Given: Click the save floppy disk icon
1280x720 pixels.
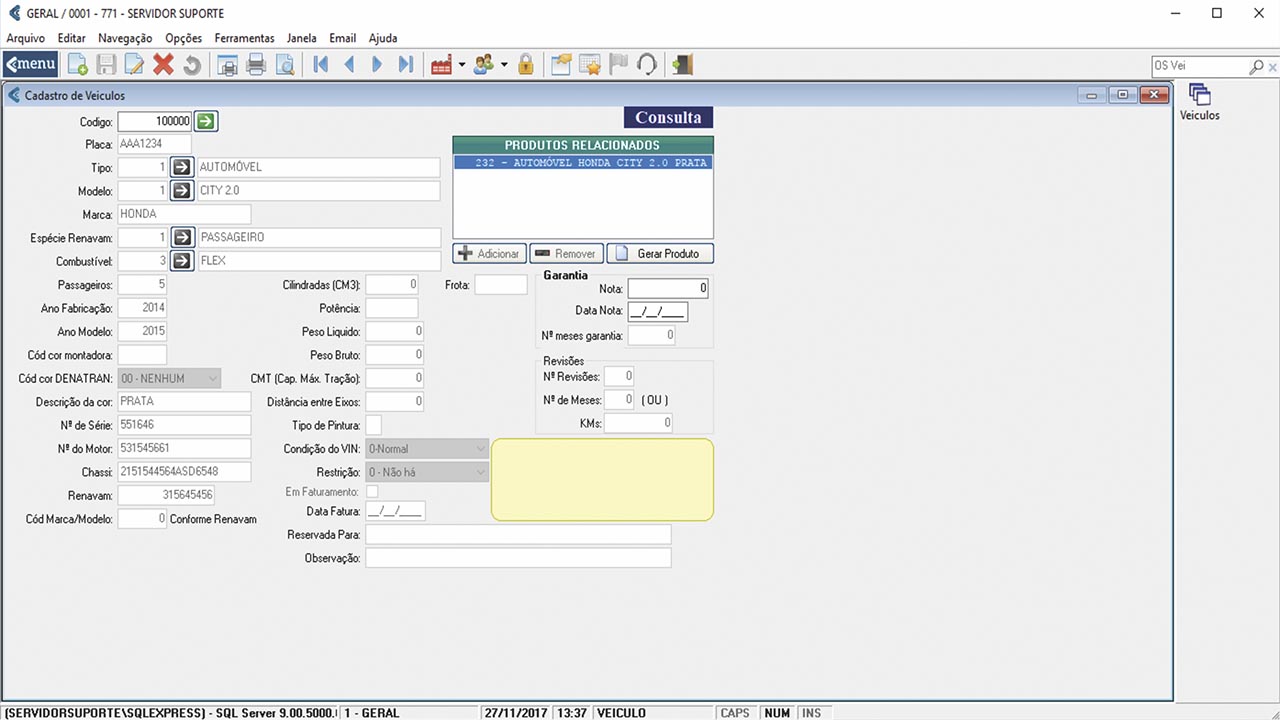Looking at the screenshot, I should [x=106, y=65].
